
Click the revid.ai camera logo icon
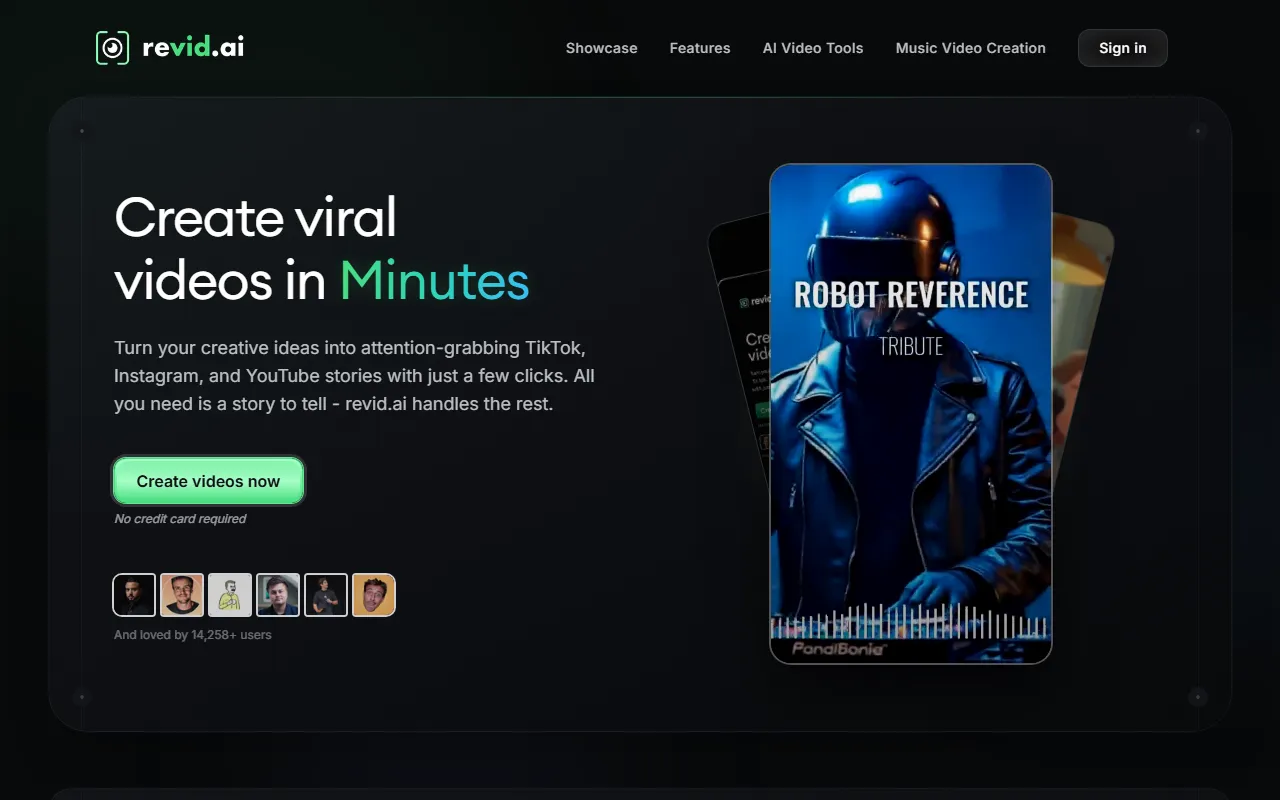click(112, 48)
